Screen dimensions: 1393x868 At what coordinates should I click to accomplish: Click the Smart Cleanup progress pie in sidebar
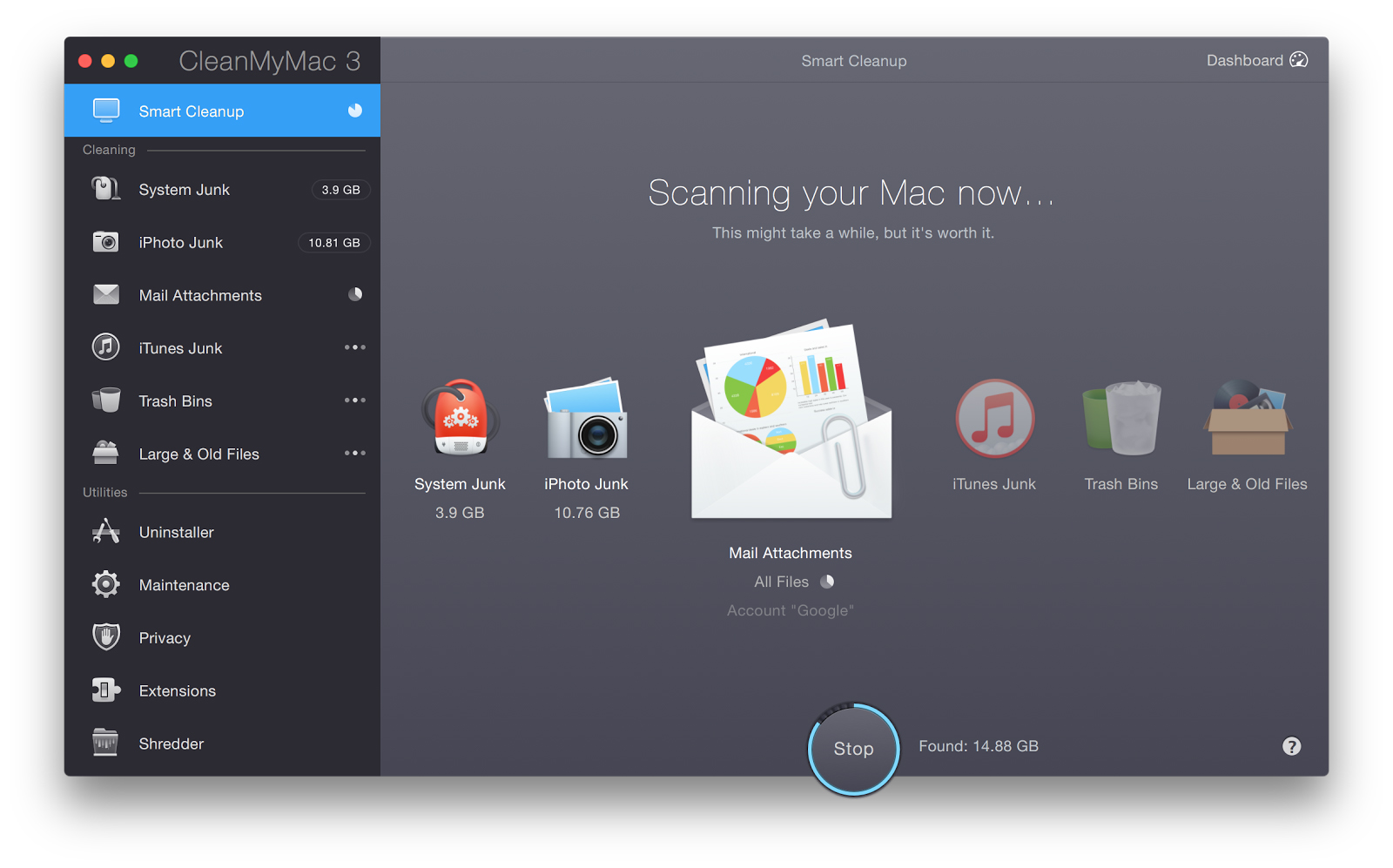click(355, 111)
